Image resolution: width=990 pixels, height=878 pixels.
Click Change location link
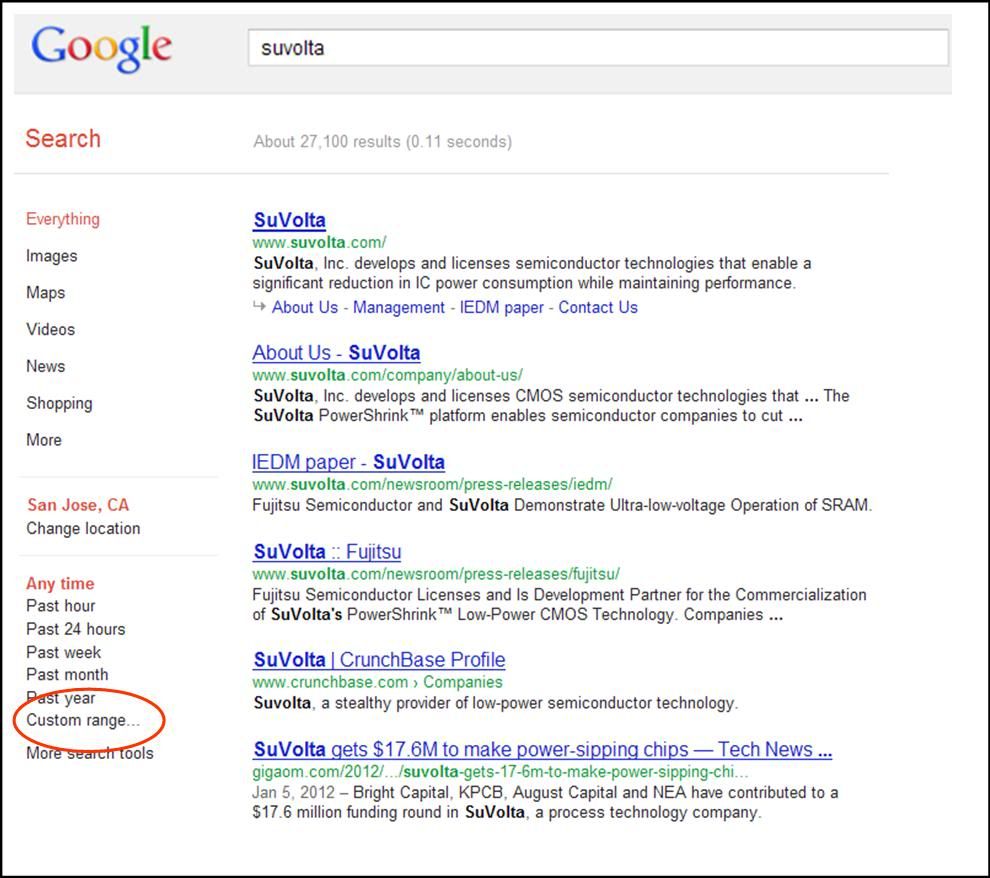click(x=83, y=528)
